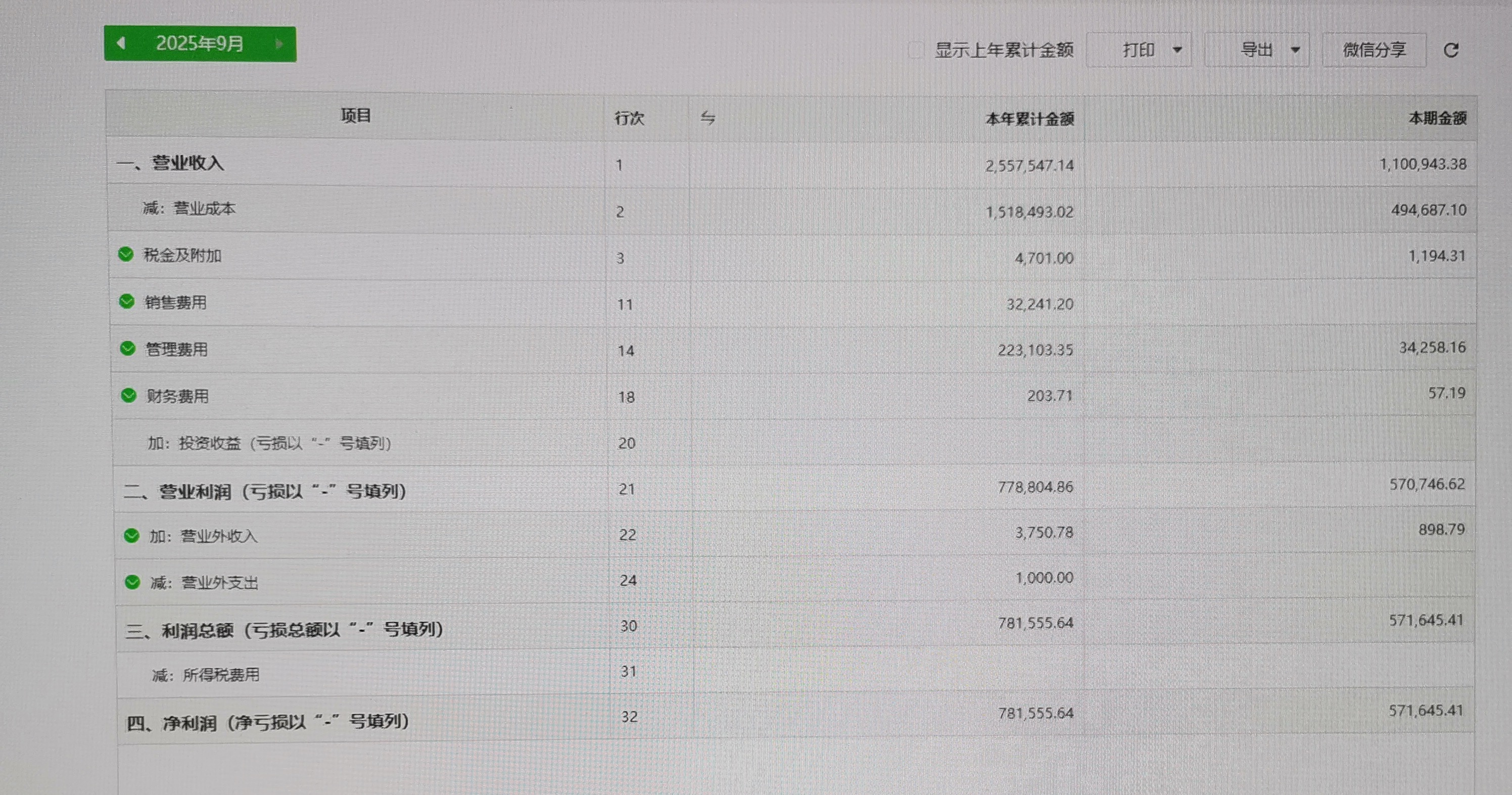Enable 显示上年累计金额 checkbox
The width and height of the screenshot is (1512, 795).
[x=915, y=51]
